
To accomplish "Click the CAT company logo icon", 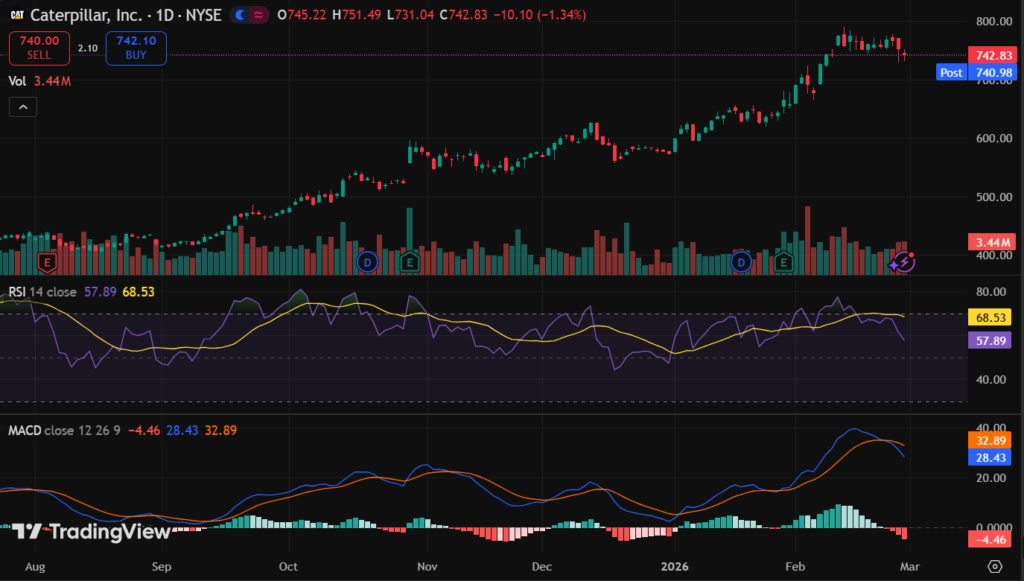I will point(17,16).
